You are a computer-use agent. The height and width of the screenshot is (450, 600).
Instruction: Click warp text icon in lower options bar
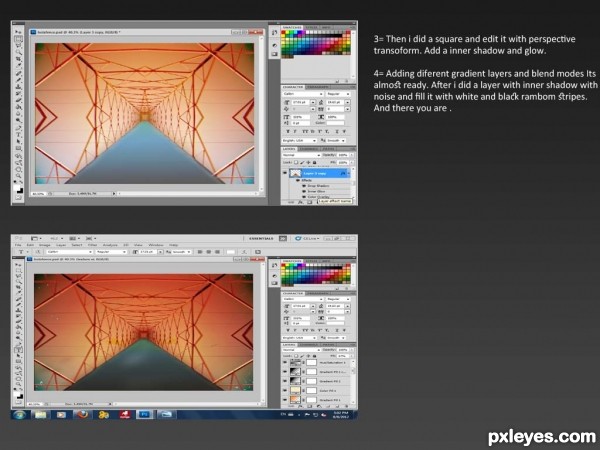coord(244,252)
